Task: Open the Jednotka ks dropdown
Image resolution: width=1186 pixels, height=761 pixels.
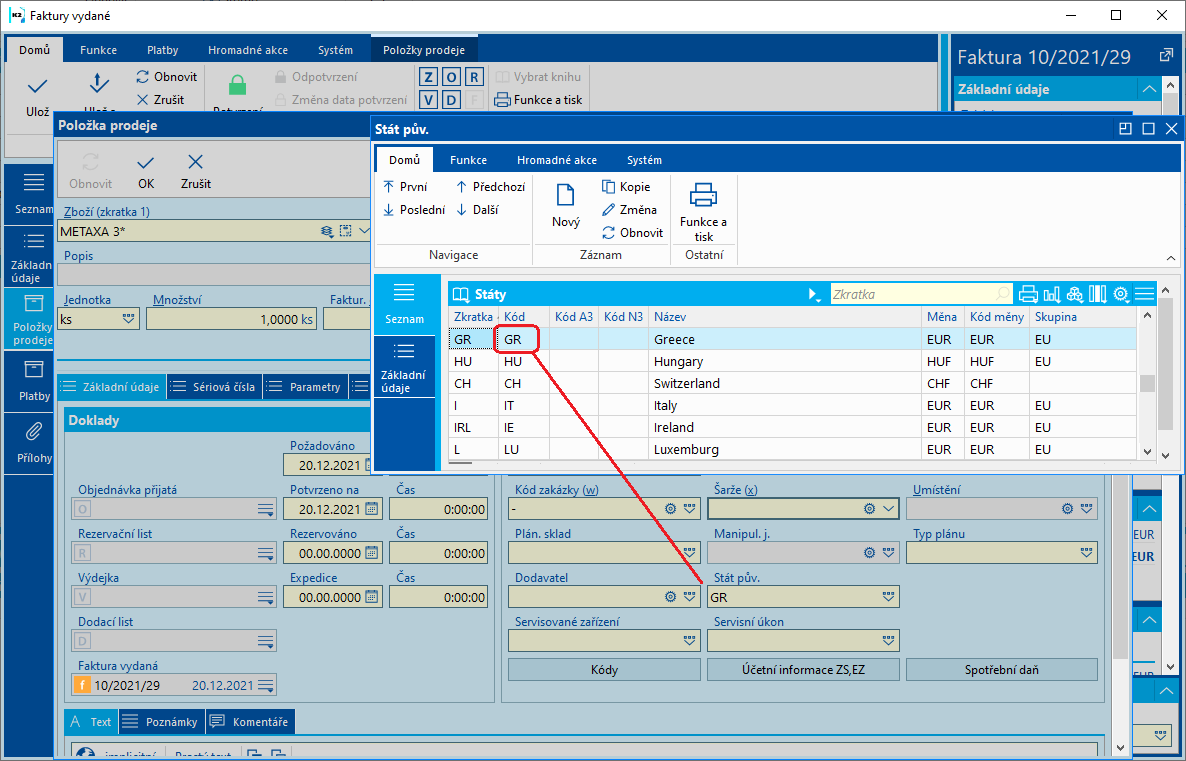Action: click(129, 318)
